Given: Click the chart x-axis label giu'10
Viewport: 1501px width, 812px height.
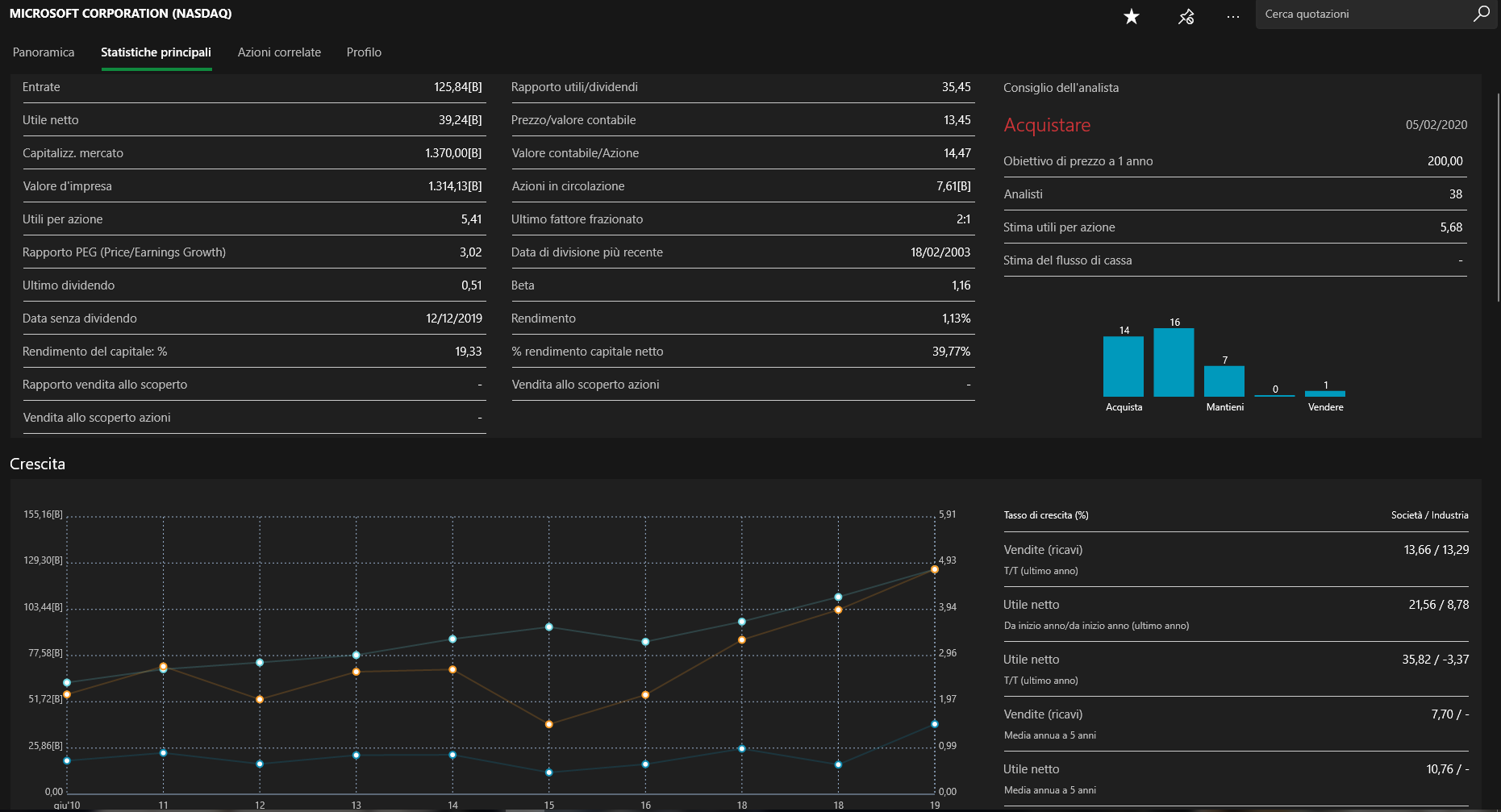Looking at the screenshot, I should 67,805.
